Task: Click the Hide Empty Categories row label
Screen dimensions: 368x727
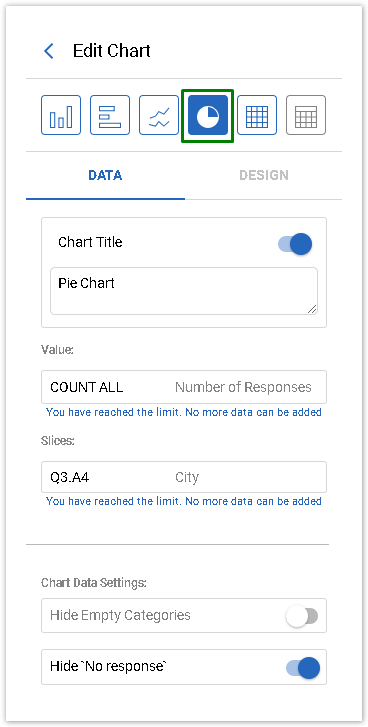Action: click(120, 616)
